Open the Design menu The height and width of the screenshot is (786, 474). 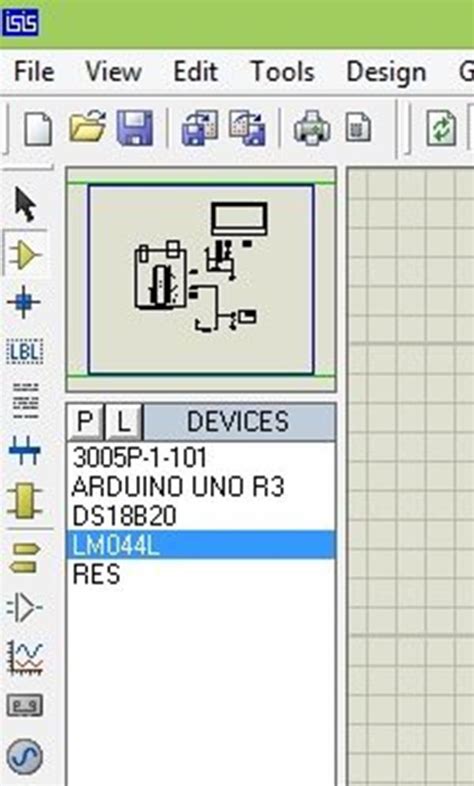[386, 72]
